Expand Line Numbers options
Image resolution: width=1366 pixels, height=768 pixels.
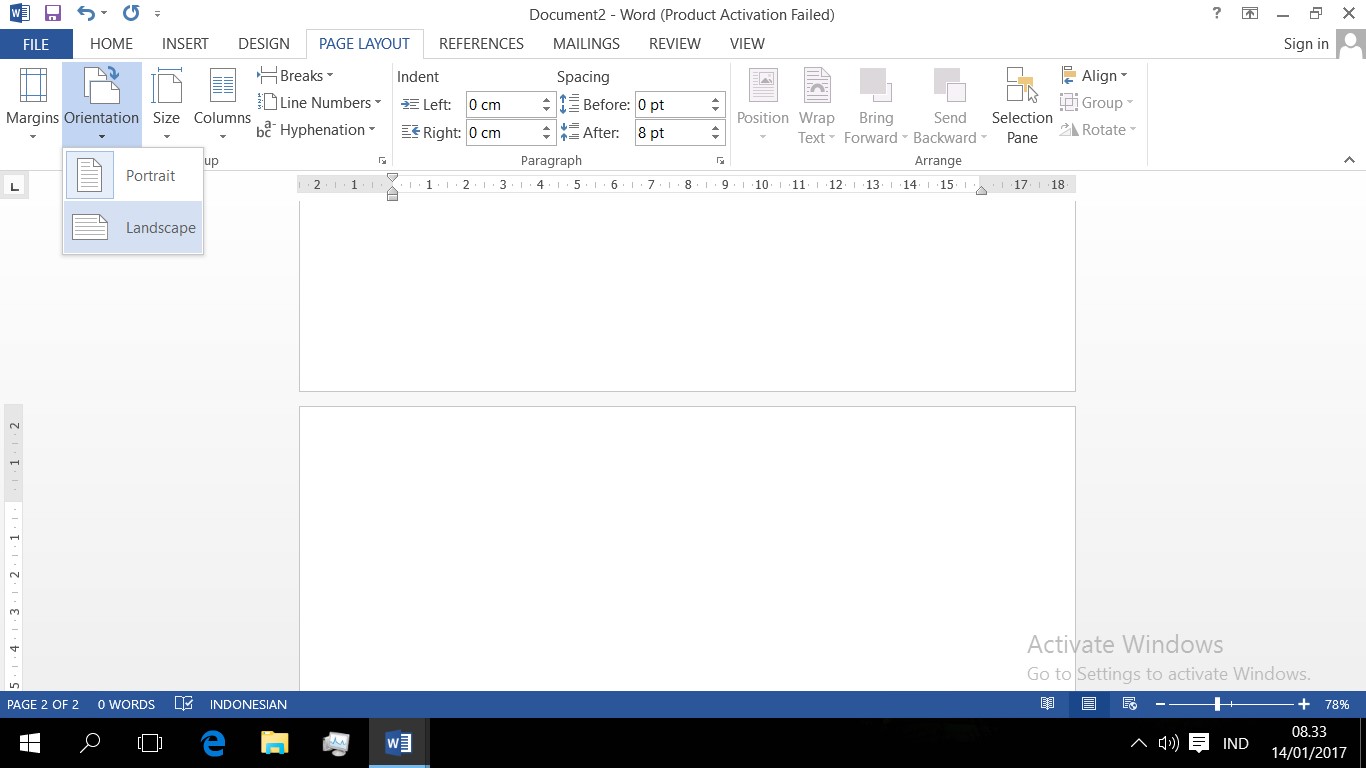[x=320, y=103]
